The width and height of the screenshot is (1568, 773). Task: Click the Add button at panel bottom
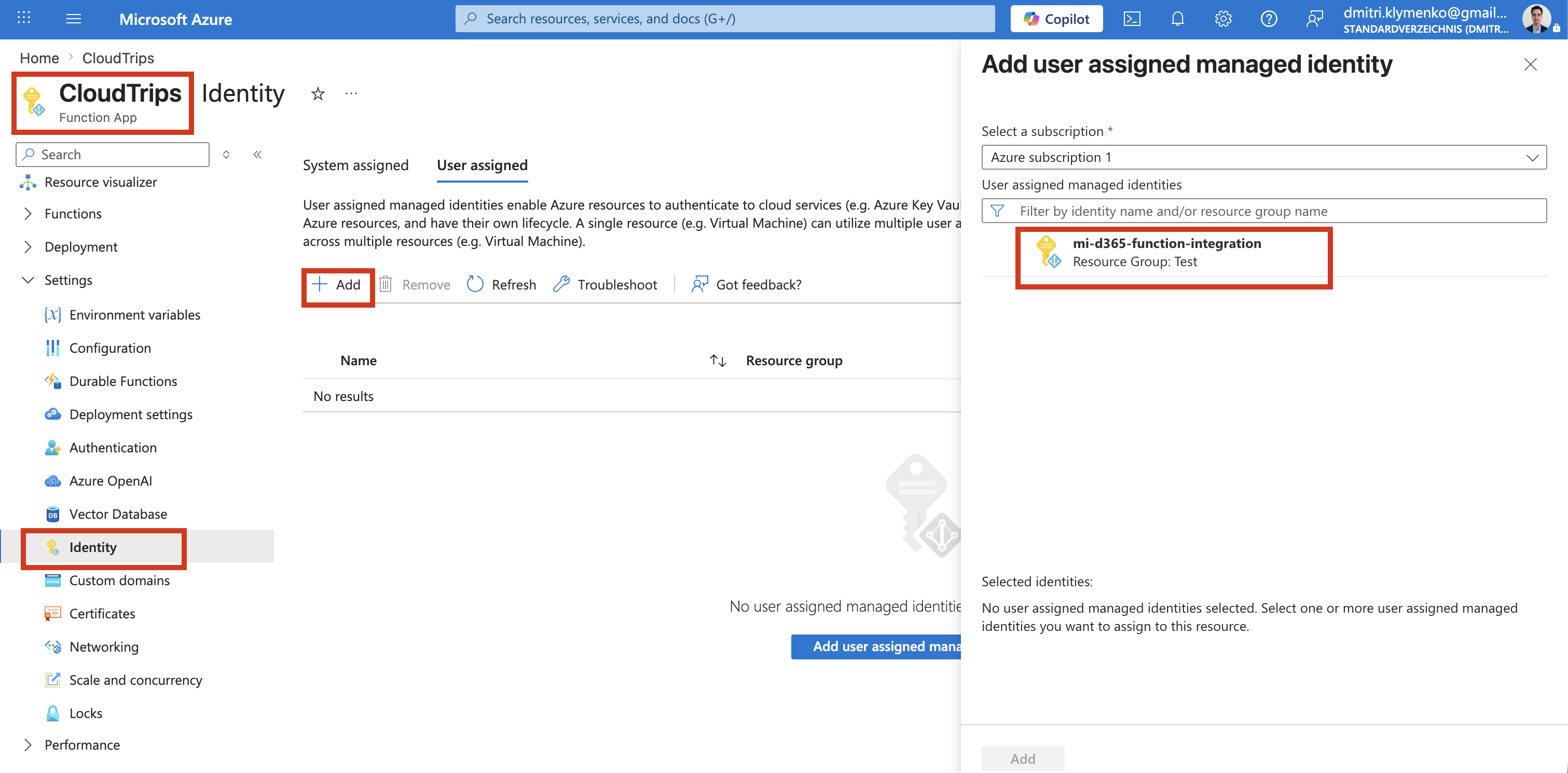(1023, 758)
